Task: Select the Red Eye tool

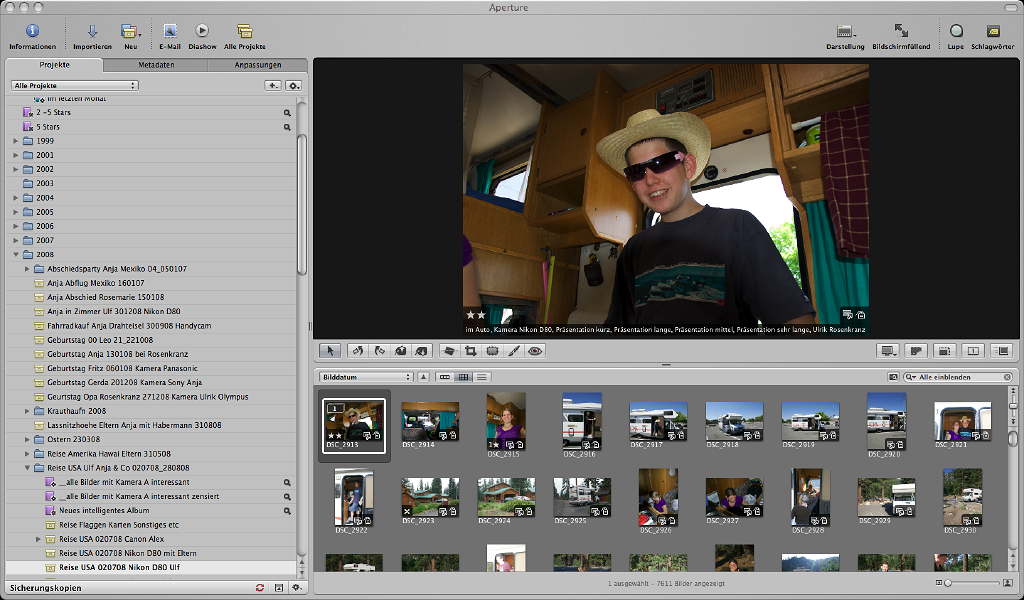Action: (x=535, y=351)
